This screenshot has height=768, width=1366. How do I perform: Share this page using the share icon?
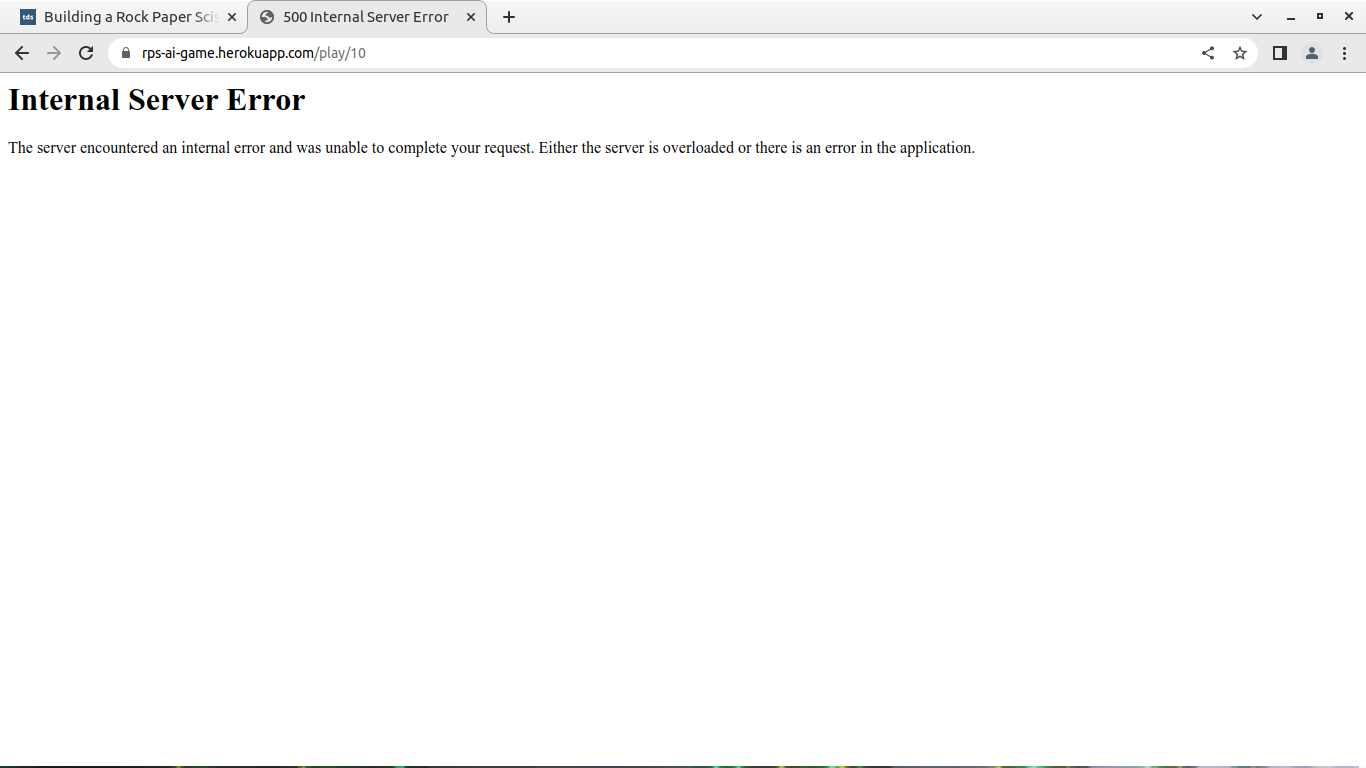1208,53
